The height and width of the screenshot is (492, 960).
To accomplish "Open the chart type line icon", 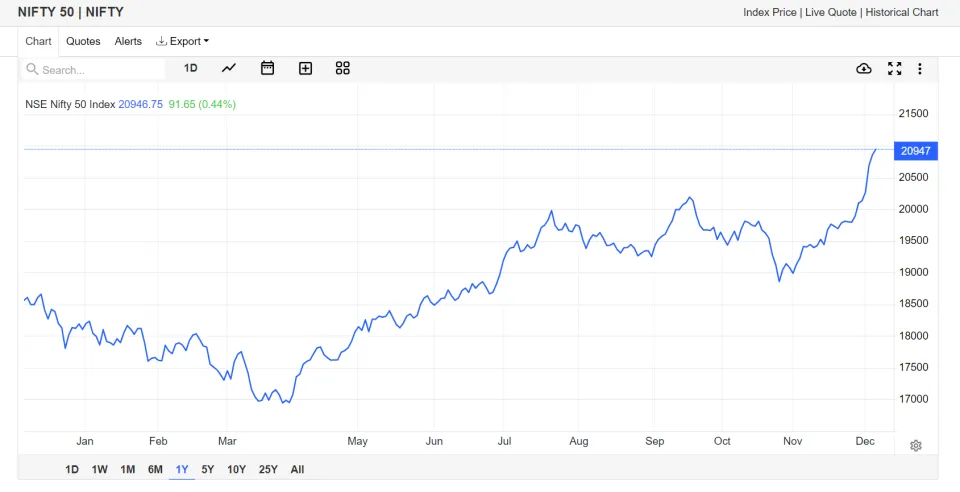I will 229,68.
